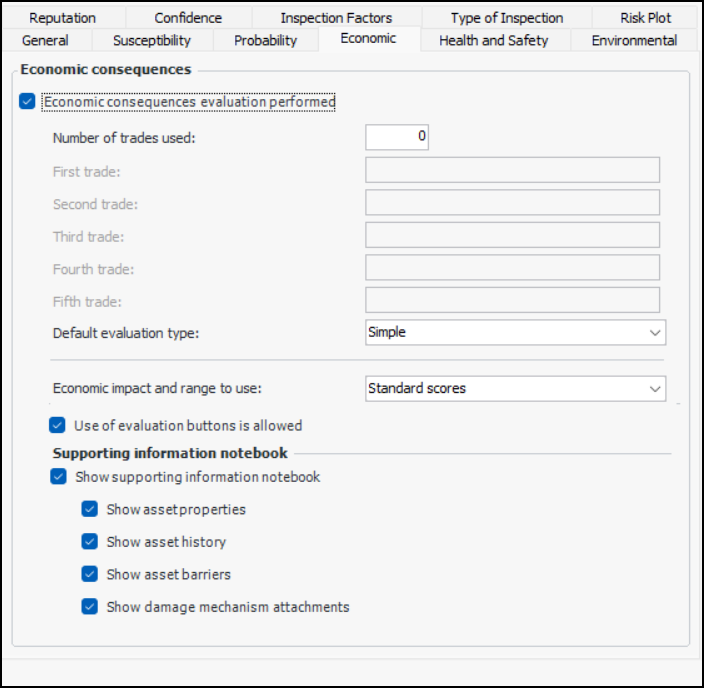Toggle Use of evaluation buttons is allowed
704x688 pixels.
click(59, 425)
